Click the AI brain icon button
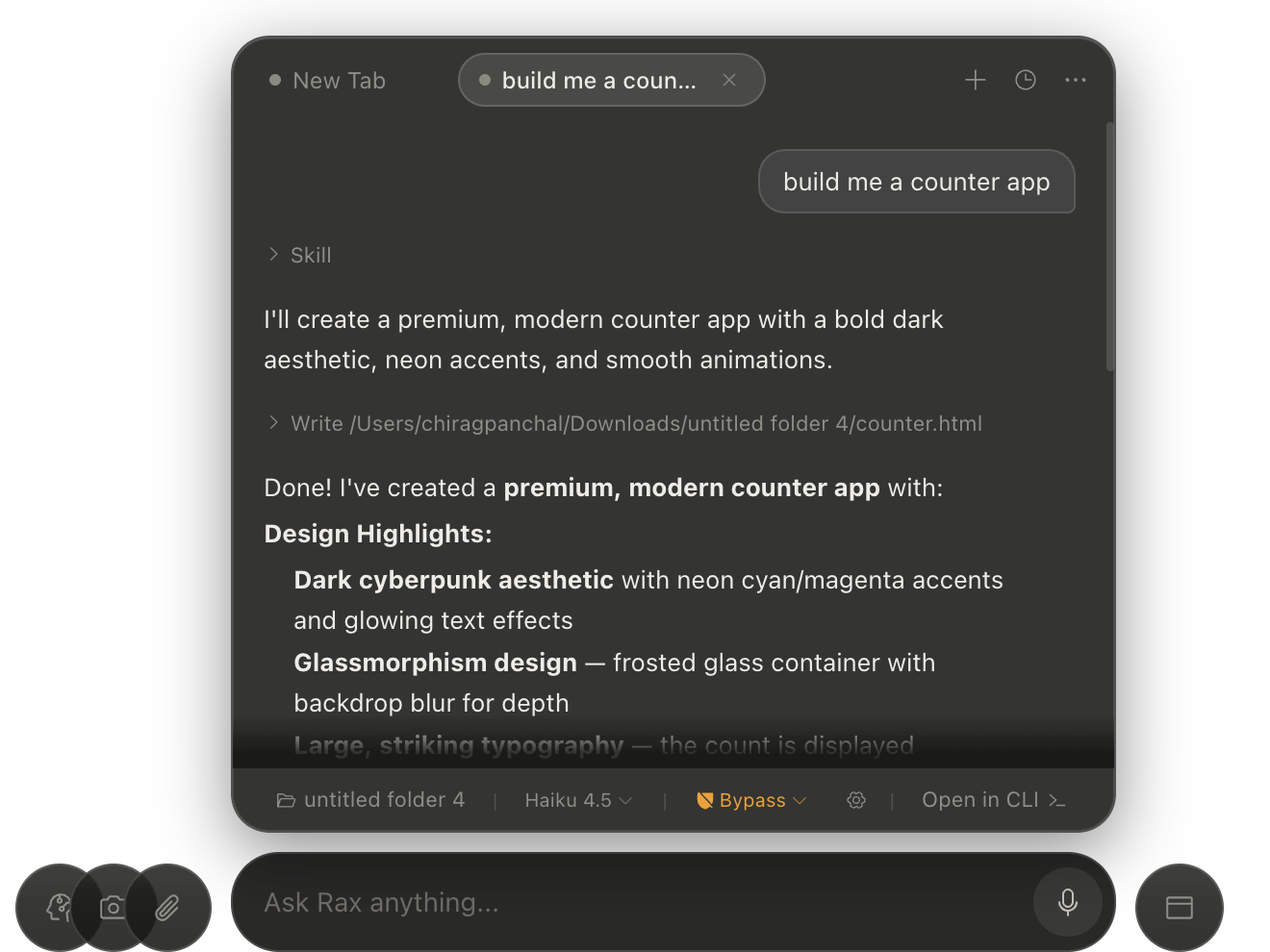Image resolution: width=1270 pixels, height=952 pixels. click(56, 907)
